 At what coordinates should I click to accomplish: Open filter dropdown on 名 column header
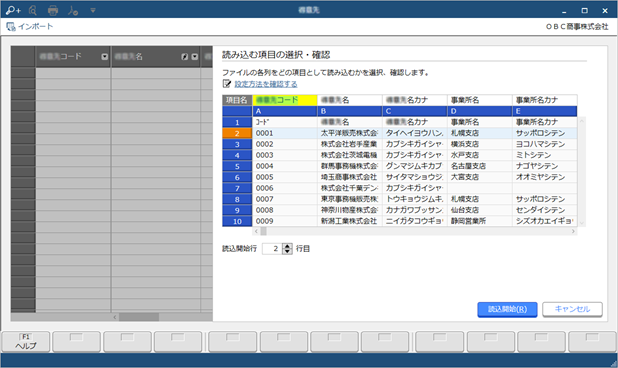coord(195,57)
